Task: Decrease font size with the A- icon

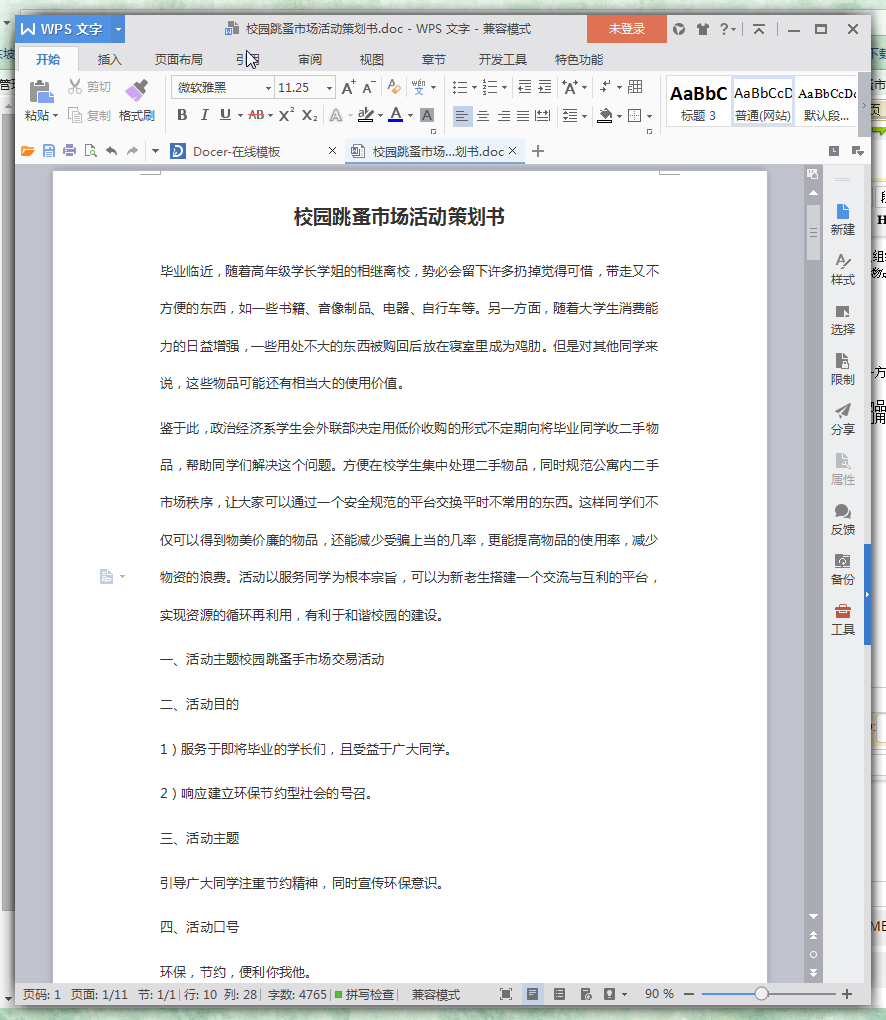Action: (369, 87)
